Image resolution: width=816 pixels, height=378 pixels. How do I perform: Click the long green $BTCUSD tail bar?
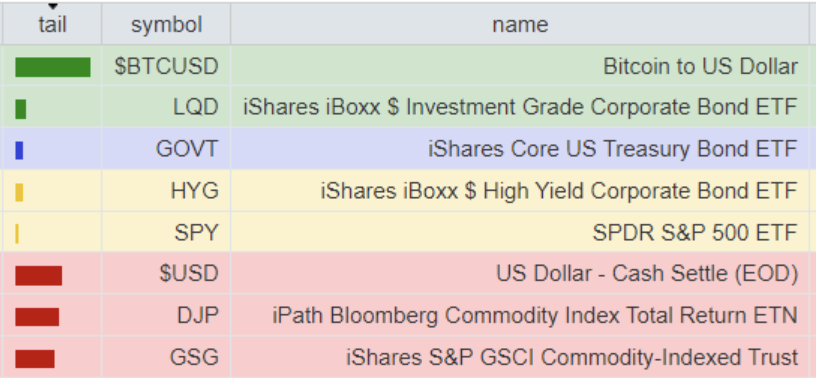(x=53, y=67)
